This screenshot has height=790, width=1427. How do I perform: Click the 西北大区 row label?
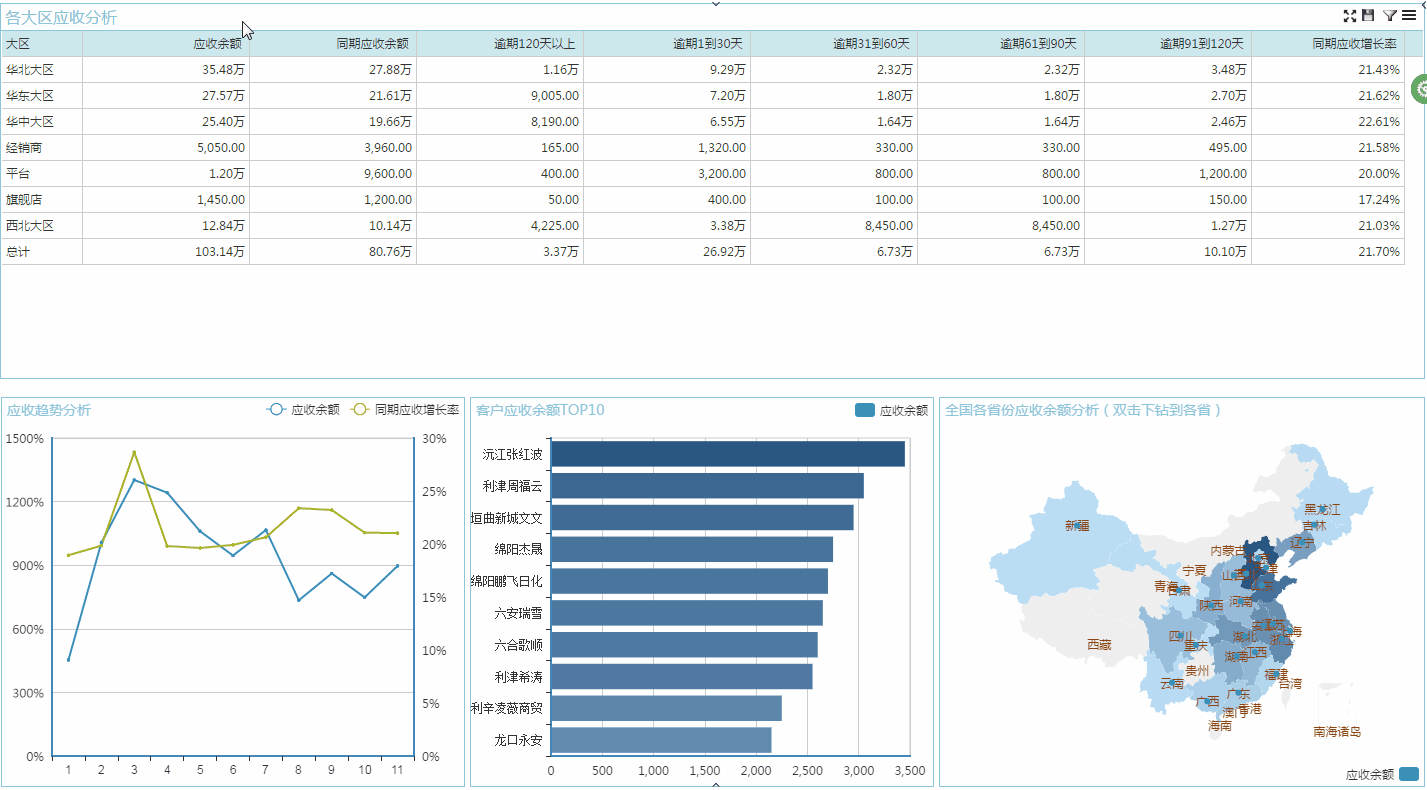tap(30, 226)
